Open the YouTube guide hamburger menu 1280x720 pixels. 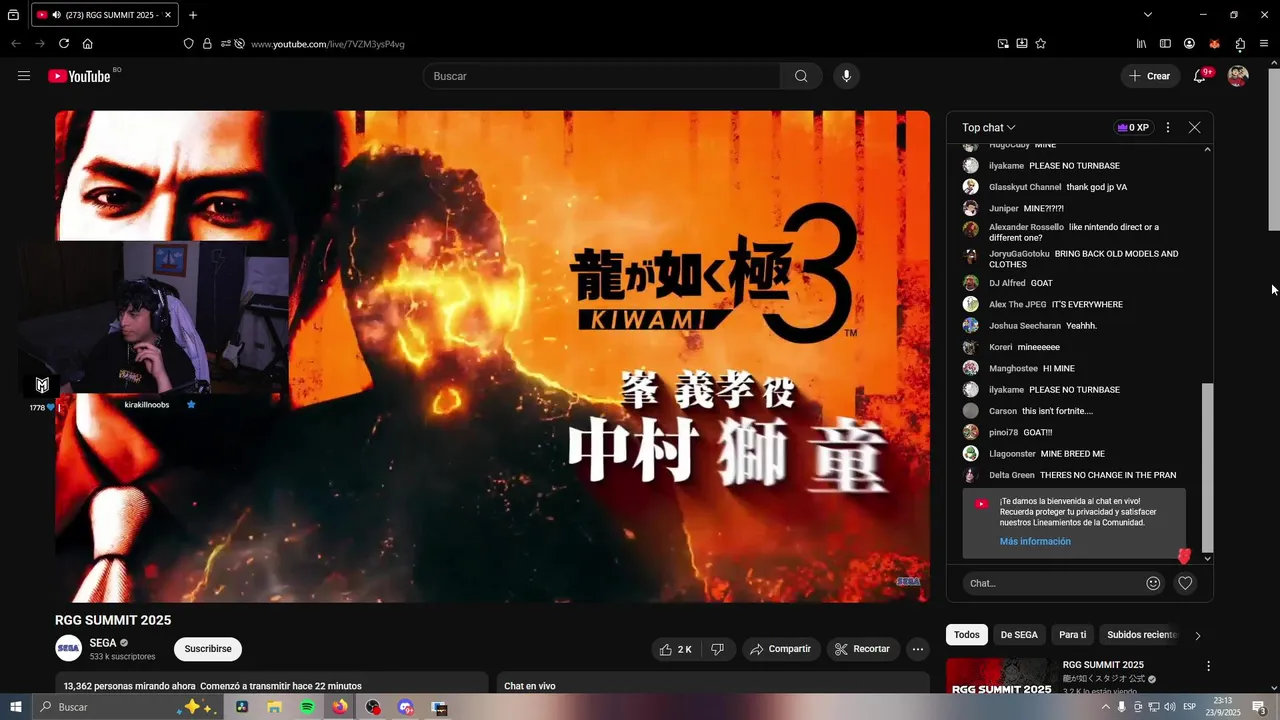click(x=24, y=76)
